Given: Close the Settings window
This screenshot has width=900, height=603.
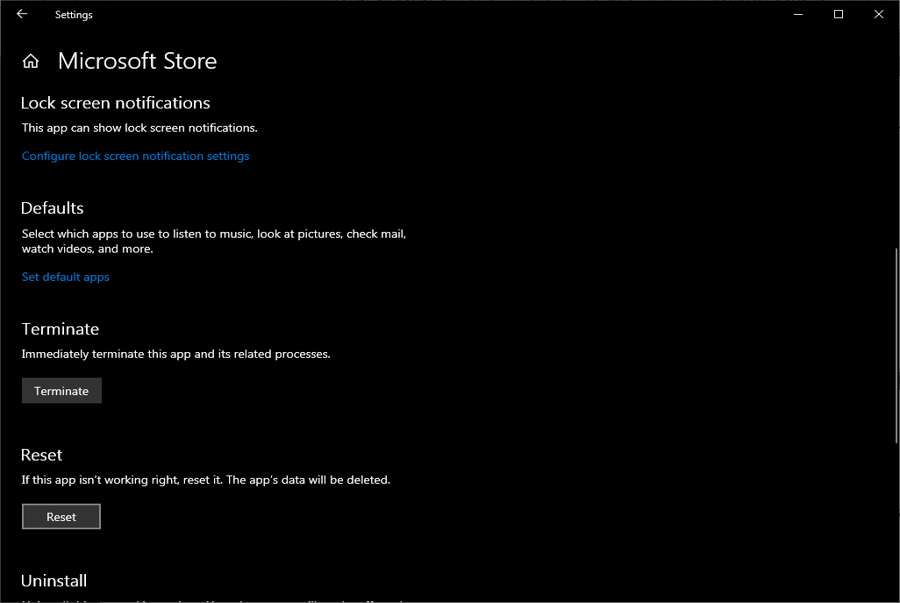Looking at the screenshot, I should (878, 14).
